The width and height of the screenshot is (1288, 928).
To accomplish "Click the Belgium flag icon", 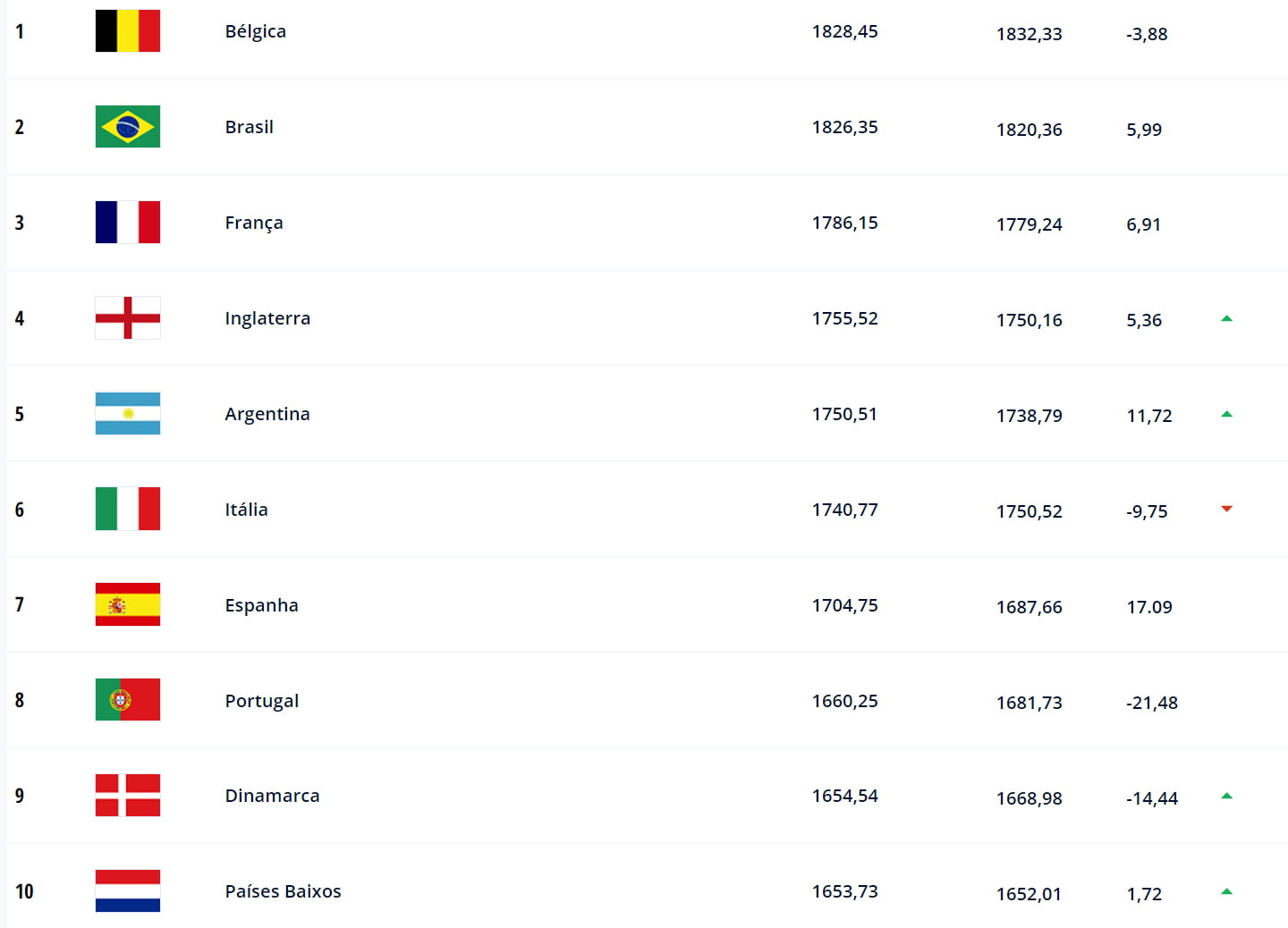I will (128, 31).
